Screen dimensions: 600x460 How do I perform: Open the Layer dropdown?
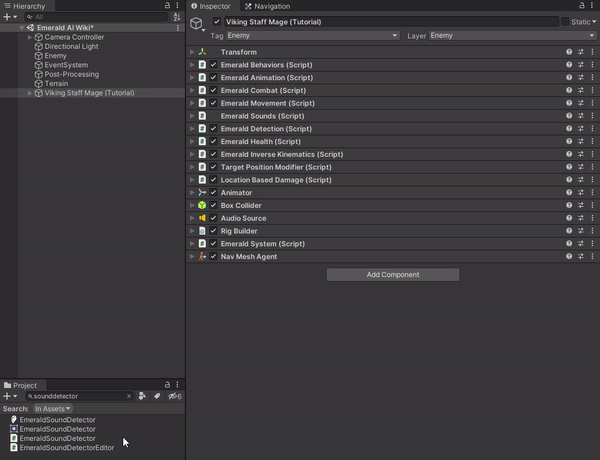[510, 36]
